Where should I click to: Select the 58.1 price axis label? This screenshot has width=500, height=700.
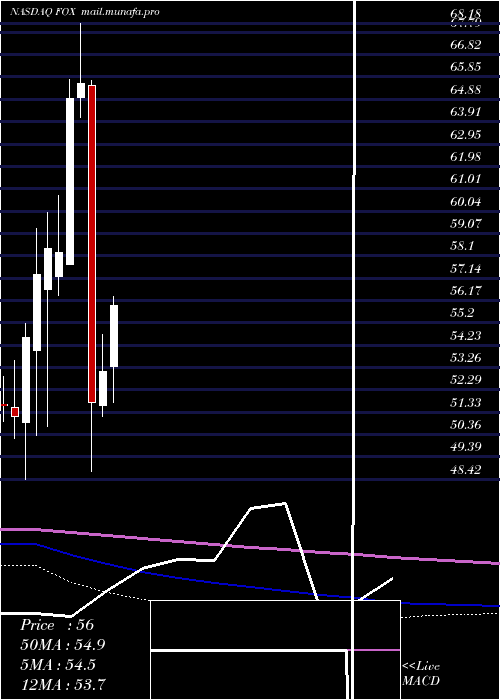(462, 246)
